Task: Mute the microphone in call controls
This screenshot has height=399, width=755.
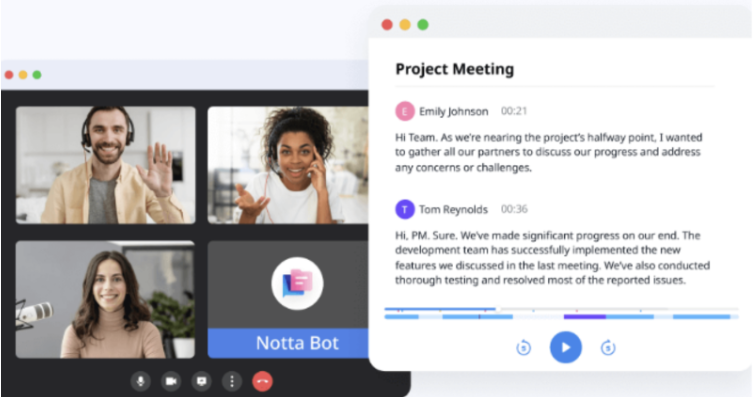Action: pyautogui.click(x=141, y=382)
